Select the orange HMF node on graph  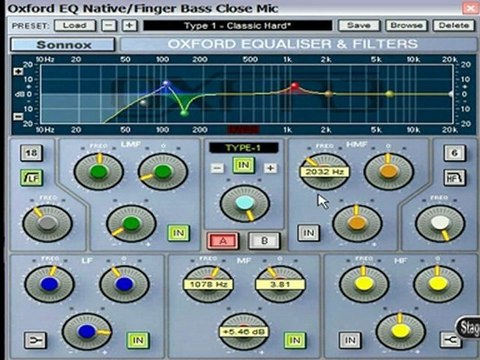[x=329, y=94]
